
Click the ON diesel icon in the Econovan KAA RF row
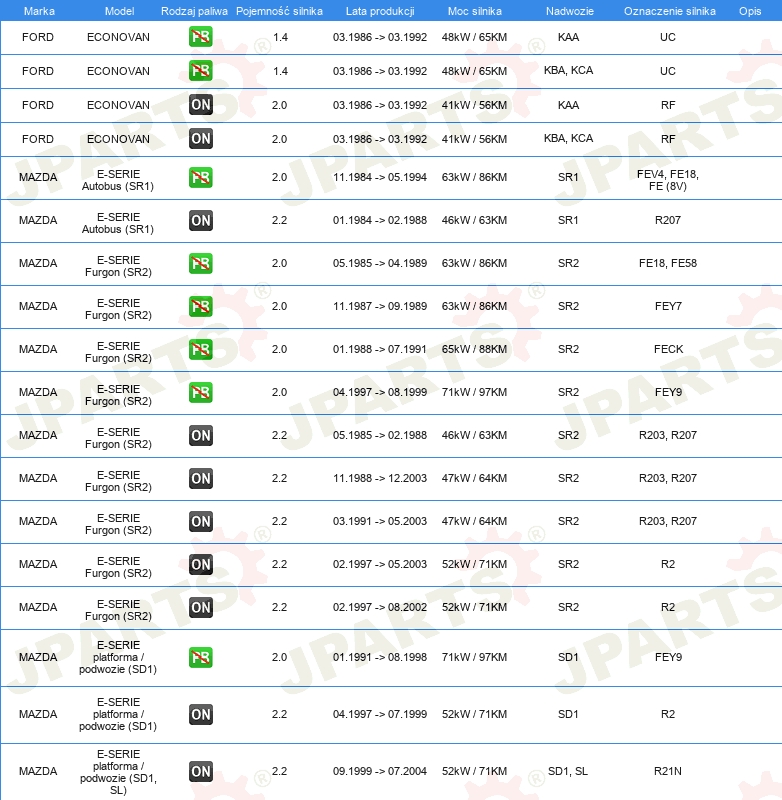pos(200,105)
